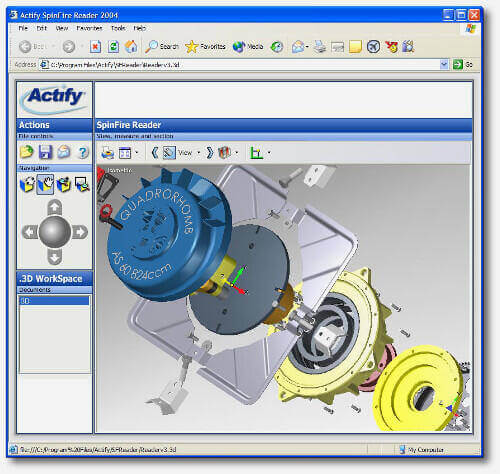Go to previous view chevron

click(x=155, y=153)
